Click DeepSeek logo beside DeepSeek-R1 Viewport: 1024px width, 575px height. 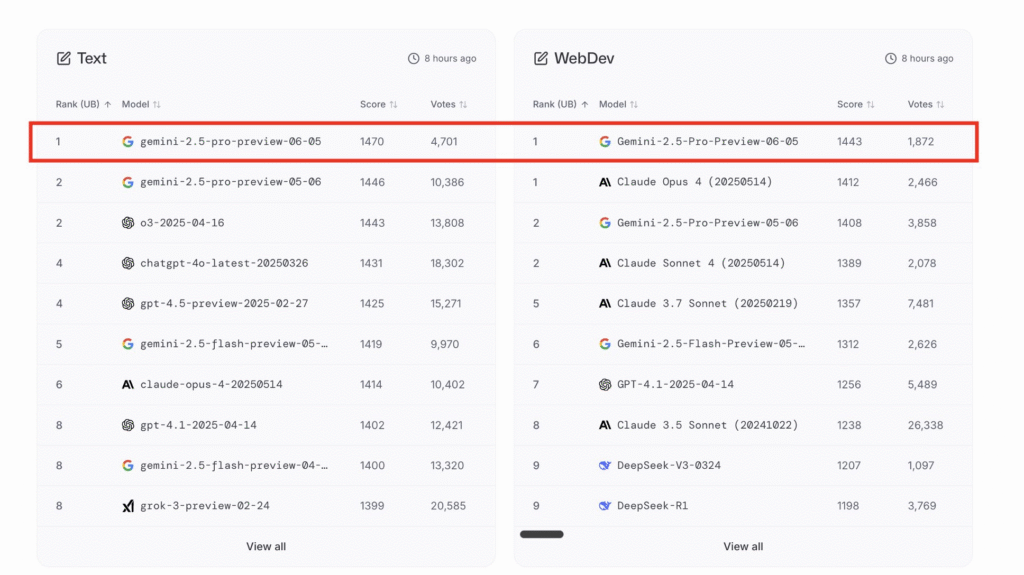(x=605, y=506)
